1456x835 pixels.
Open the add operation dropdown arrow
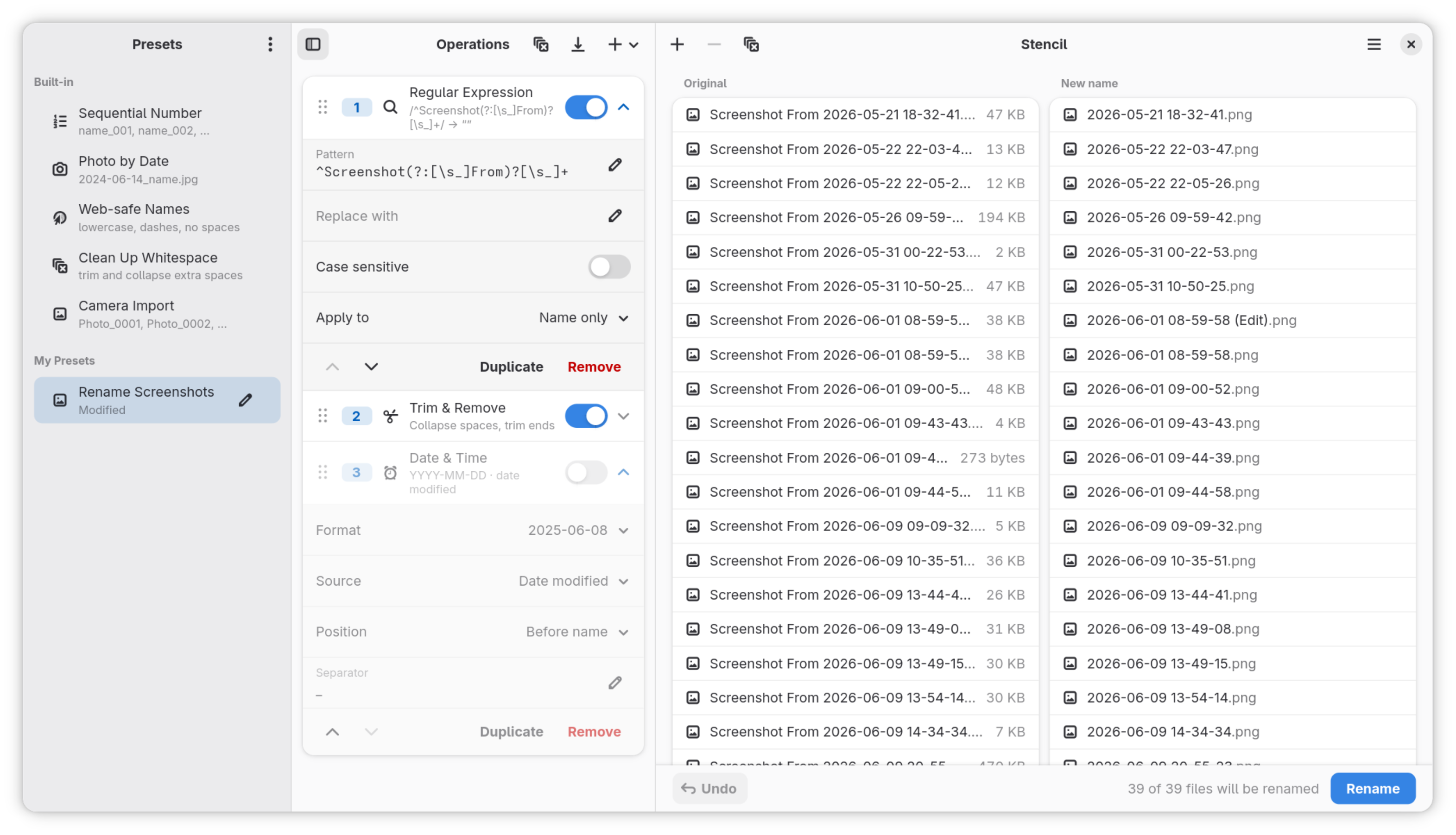634,44
